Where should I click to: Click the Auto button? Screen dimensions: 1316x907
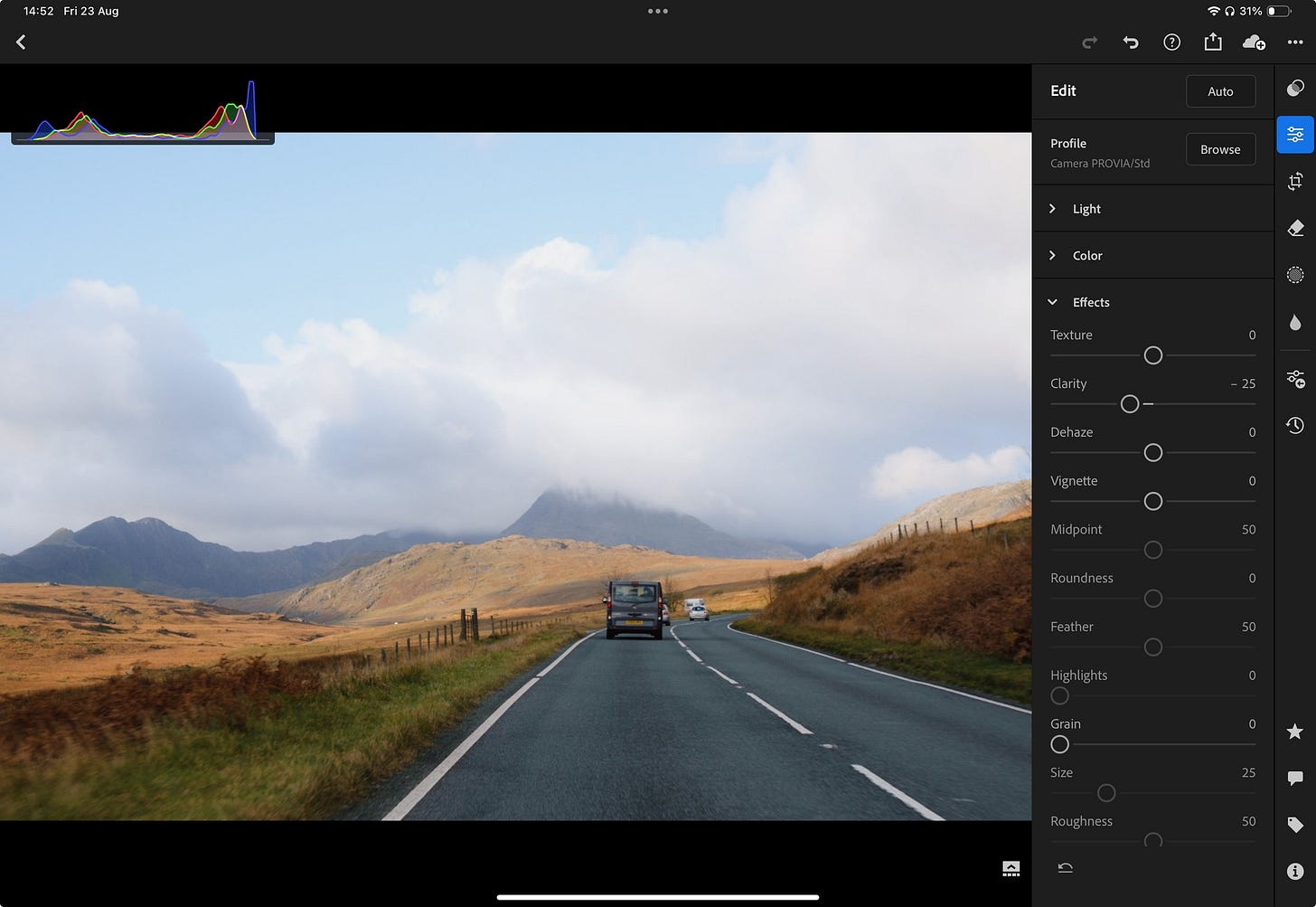pyautogui.click(x=1220, y=91)
